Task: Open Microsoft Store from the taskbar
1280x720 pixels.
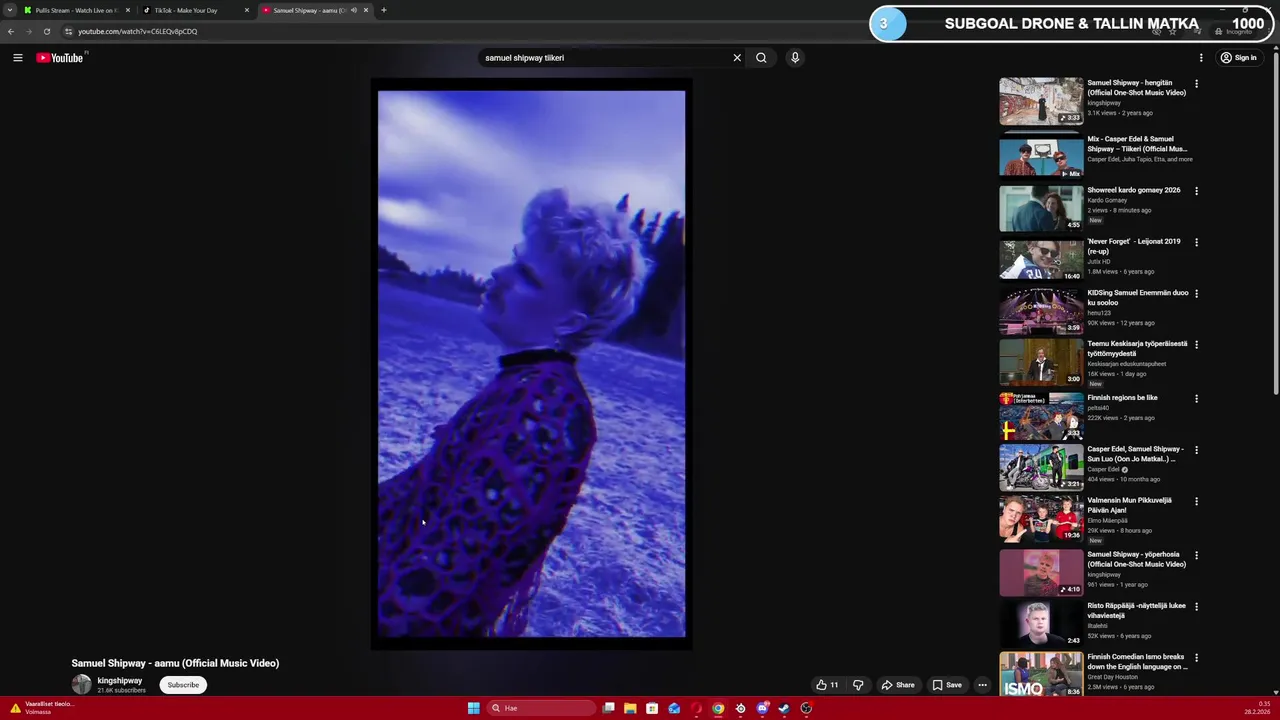Action: pos(652,708)
